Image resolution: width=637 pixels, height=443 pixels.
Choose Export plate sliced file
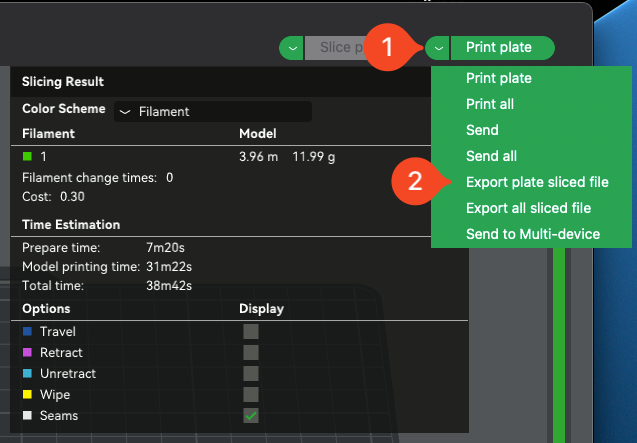tap(537, 182)
